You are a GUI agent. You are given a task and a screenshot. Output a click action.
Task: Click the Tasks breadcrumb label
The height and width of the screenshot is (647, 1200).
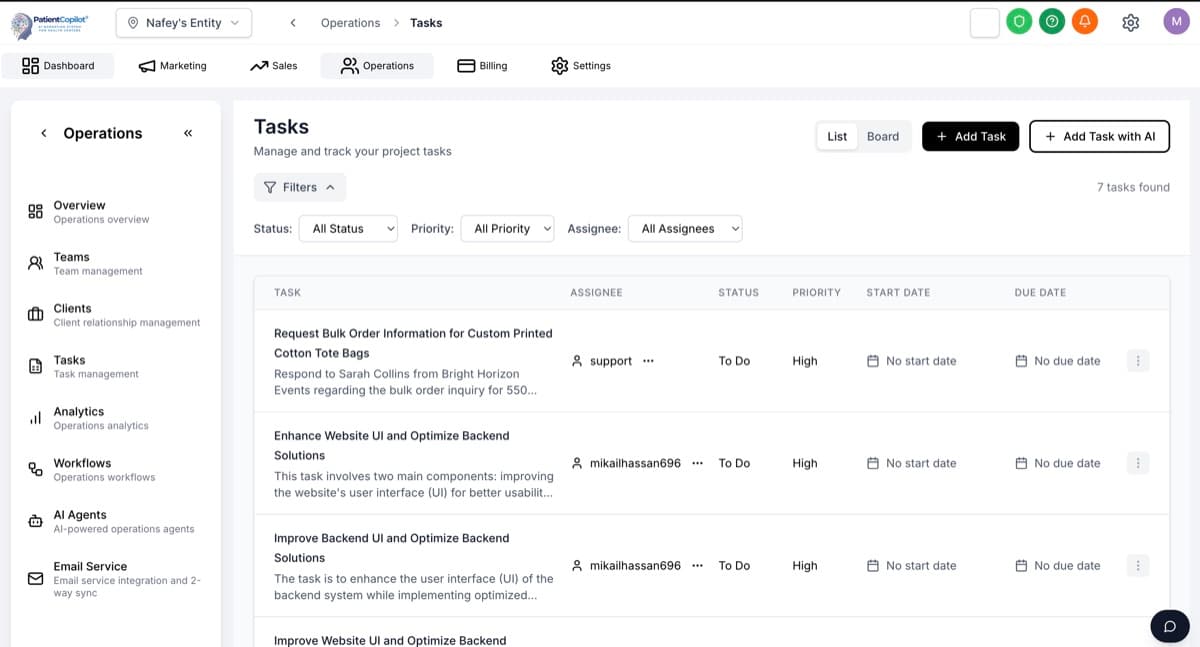click(426, 23)
